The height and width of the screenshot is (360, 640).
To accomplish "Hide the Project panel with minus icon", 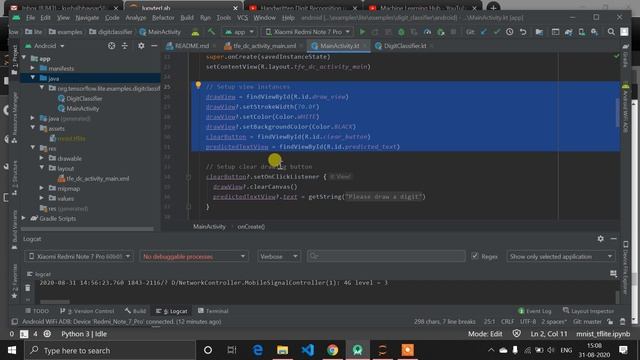I will (154, 46).
